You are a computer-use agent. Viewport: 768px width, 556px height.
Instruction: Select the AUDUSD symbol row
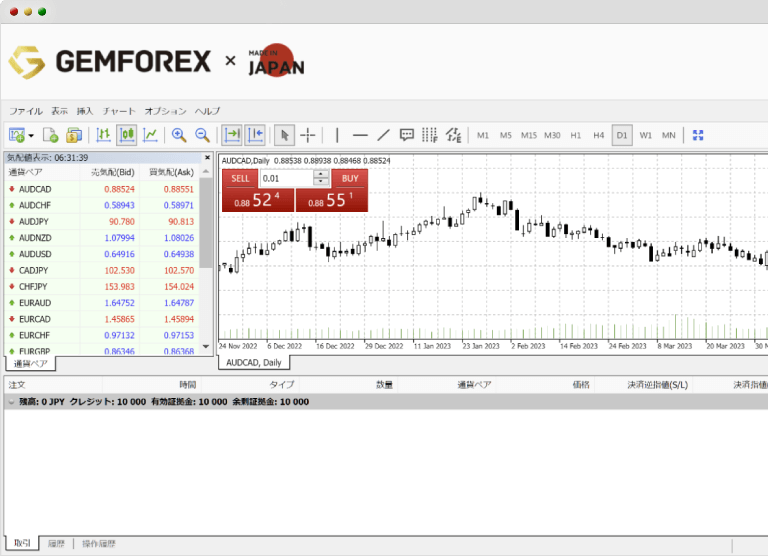[102, 254]
